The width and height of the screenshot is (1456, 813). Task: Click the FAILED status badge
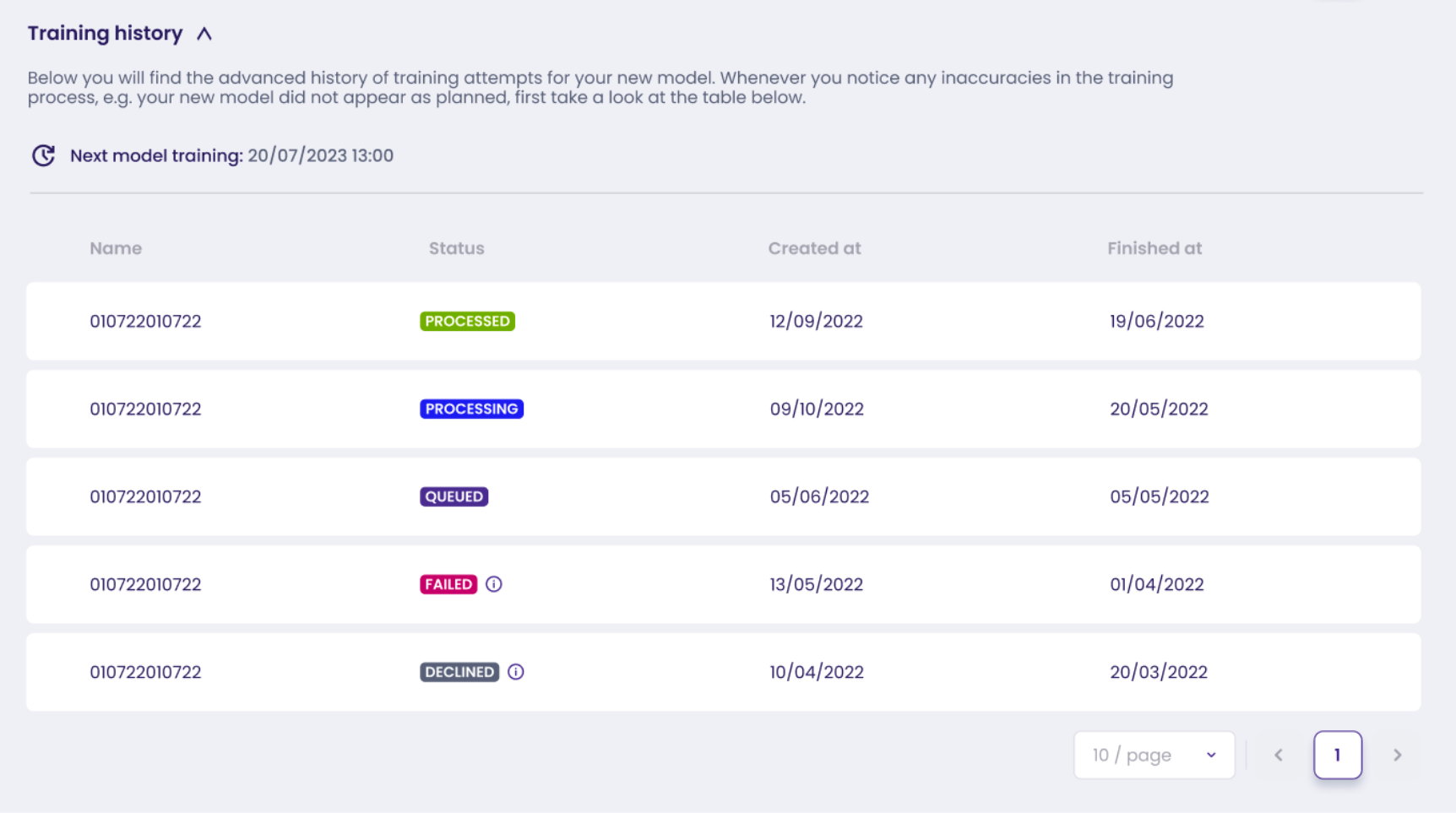[x=448, y=584]
